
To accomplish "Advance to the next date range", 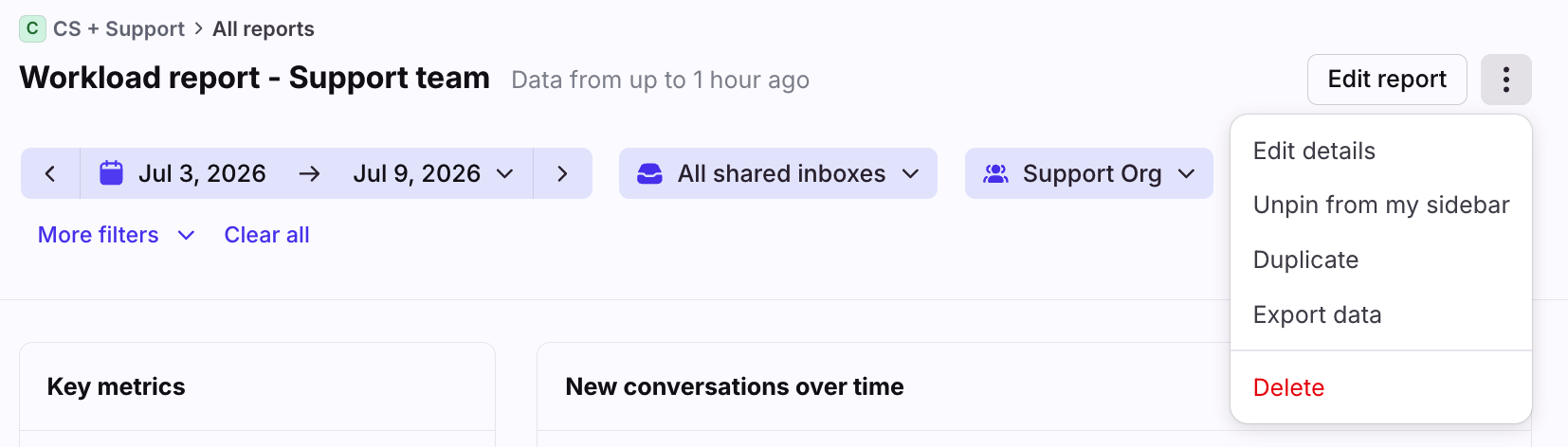I will 562,173.
